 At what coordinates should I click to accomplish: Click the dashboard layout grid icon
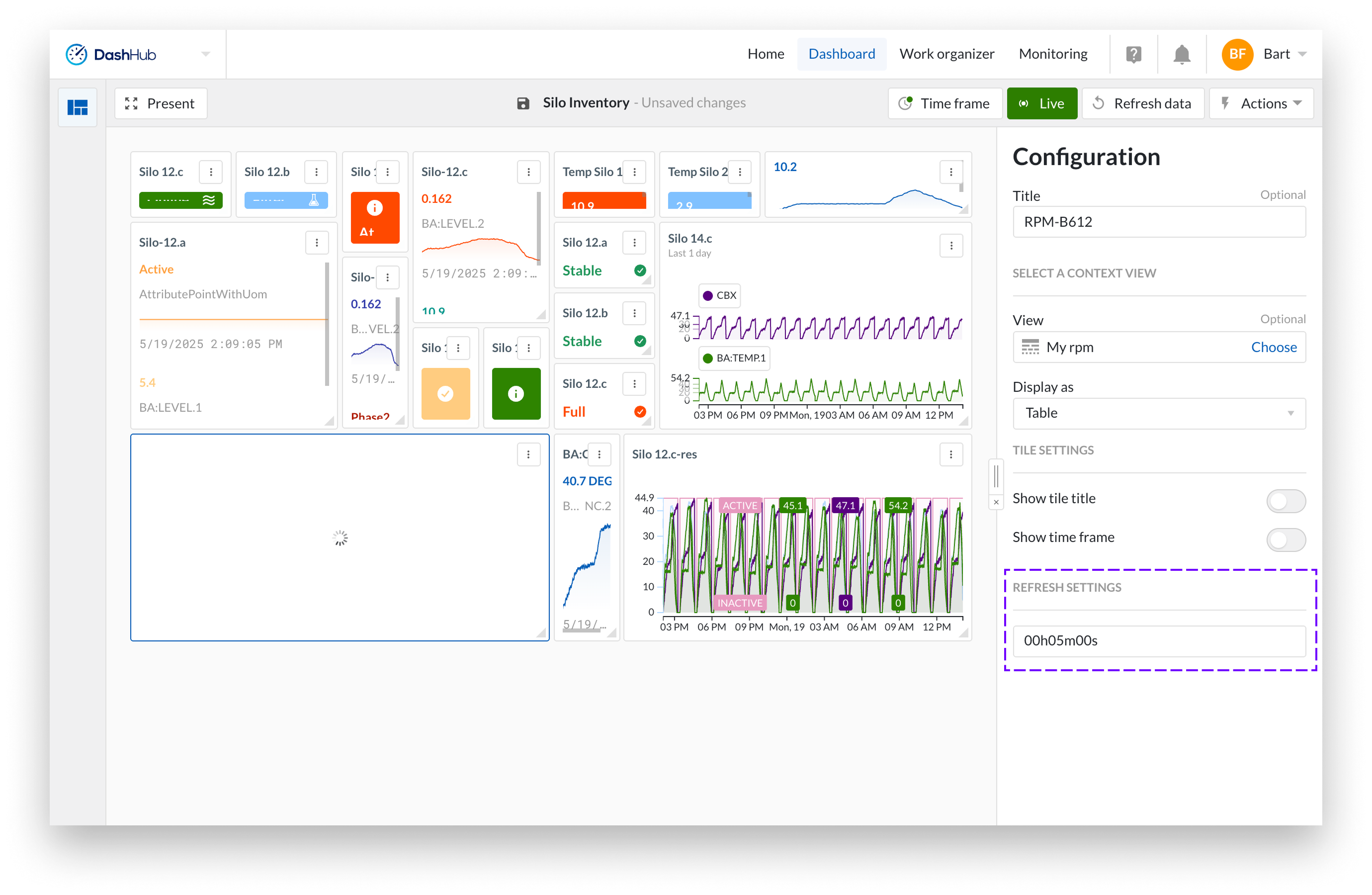pos(78,107)
